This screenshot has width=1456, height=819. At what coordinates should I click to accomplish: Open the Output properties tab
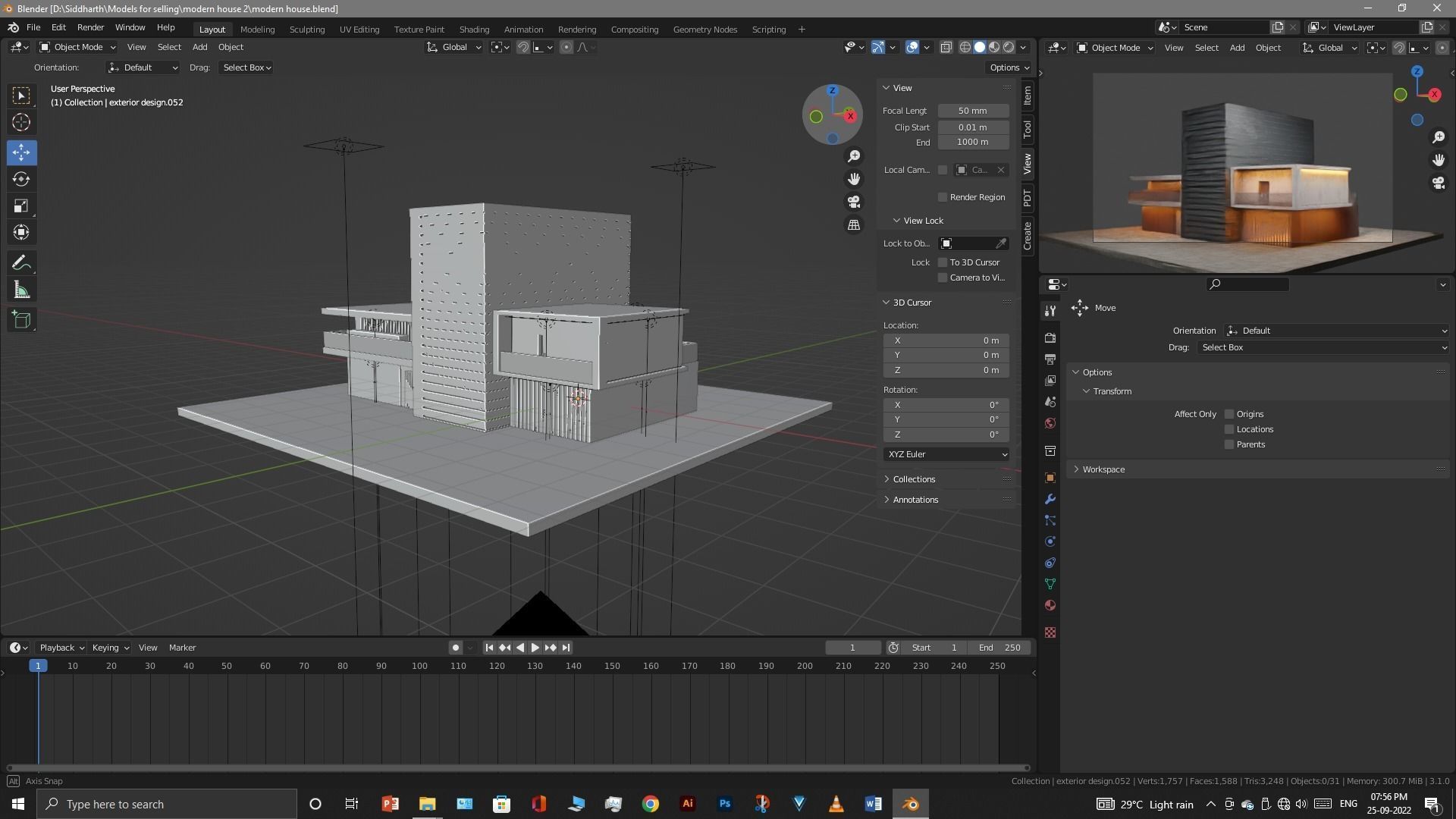point(1050,359)
